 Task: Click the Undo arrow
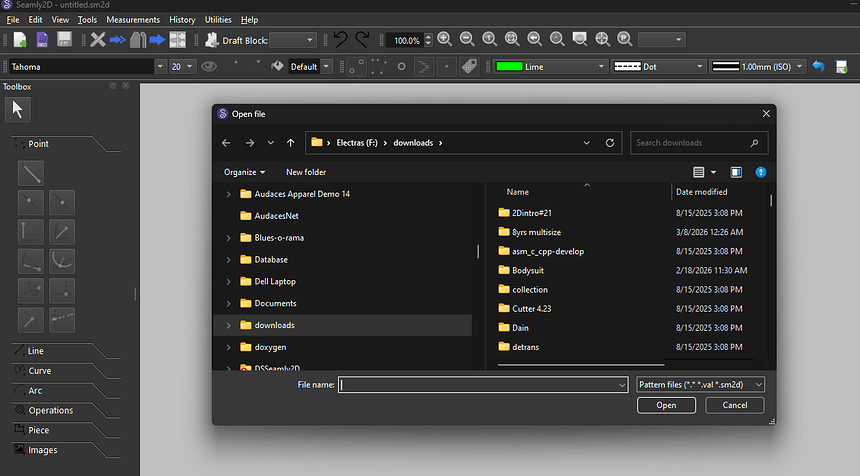pyautogui.click(x=340, y=39)
